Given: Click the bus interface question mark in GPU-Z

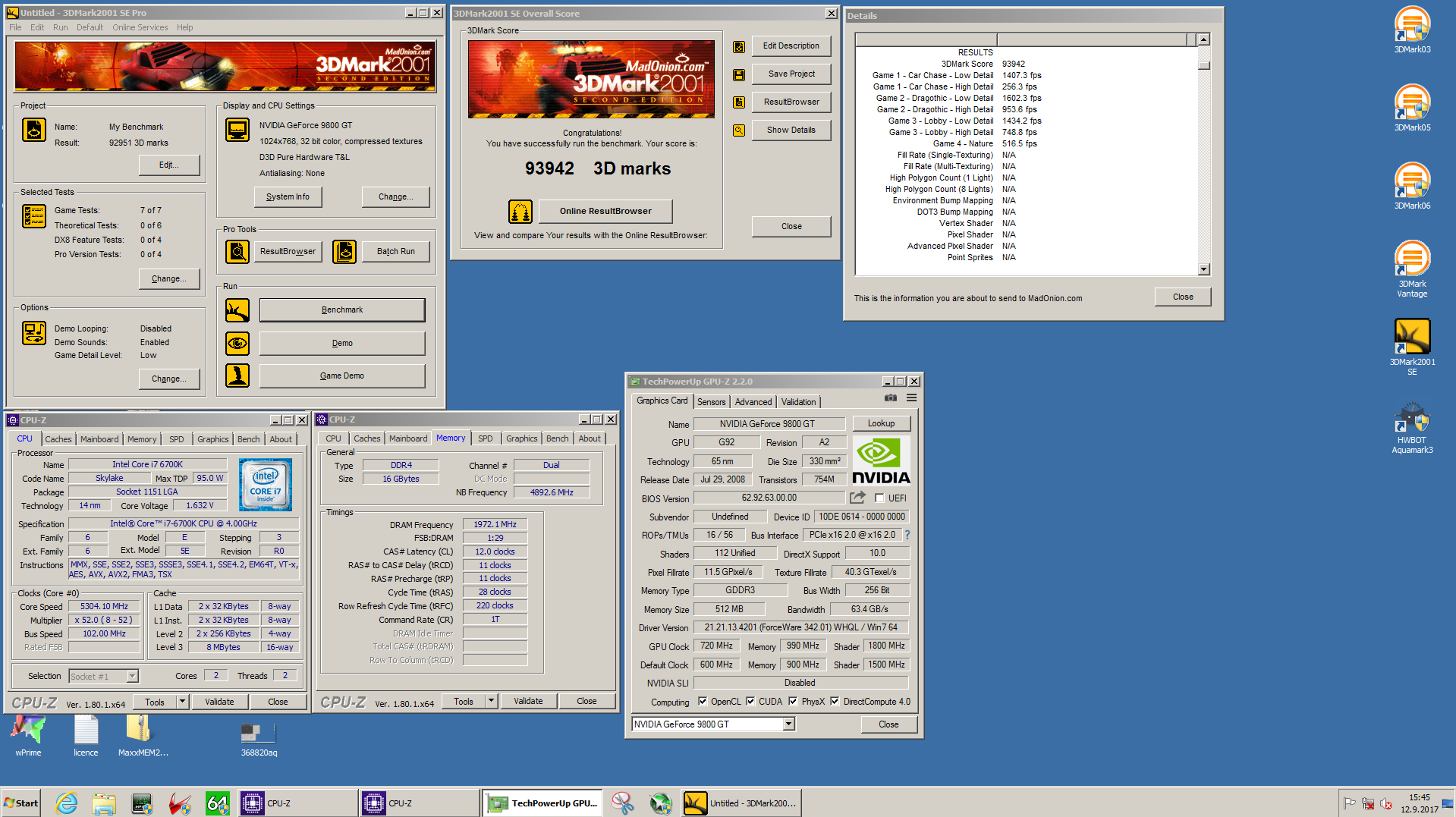Looking at the screenshot, I should (x=907, y=535).
